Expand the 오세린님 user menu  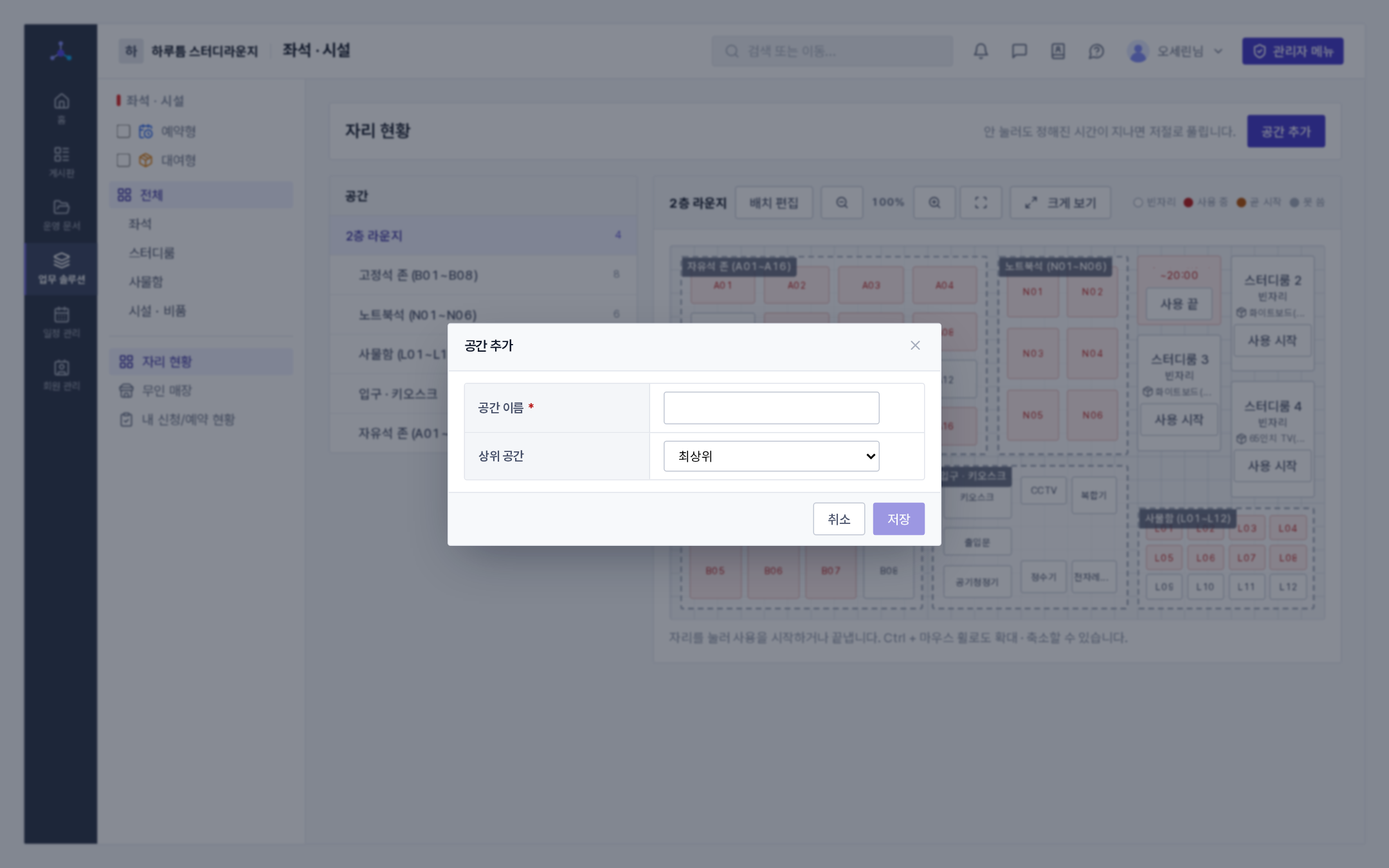(x=1176, y=51)
